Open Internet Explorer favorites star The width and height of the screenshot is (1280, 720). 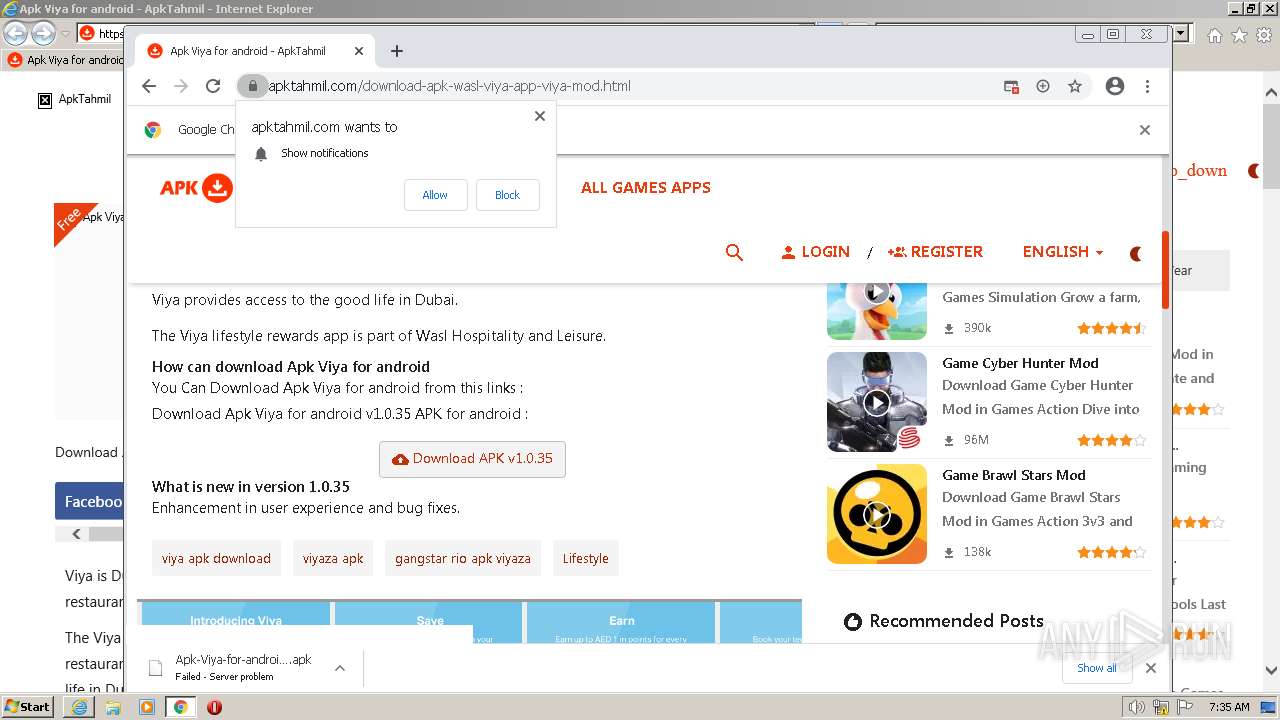click(1239, 35)
